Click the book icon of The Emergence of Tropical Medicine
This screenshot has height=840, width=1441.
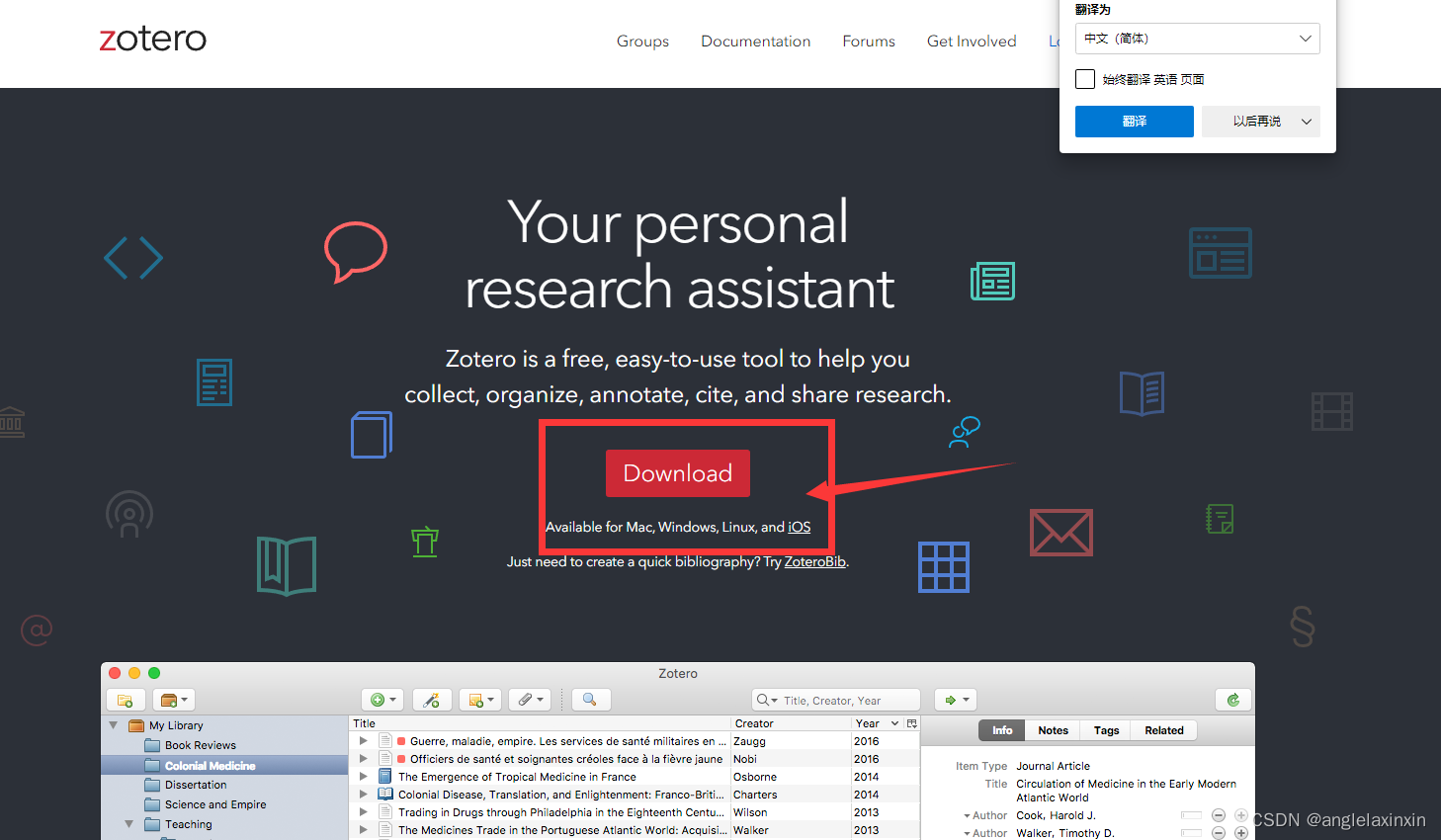[x=385, y=777]
